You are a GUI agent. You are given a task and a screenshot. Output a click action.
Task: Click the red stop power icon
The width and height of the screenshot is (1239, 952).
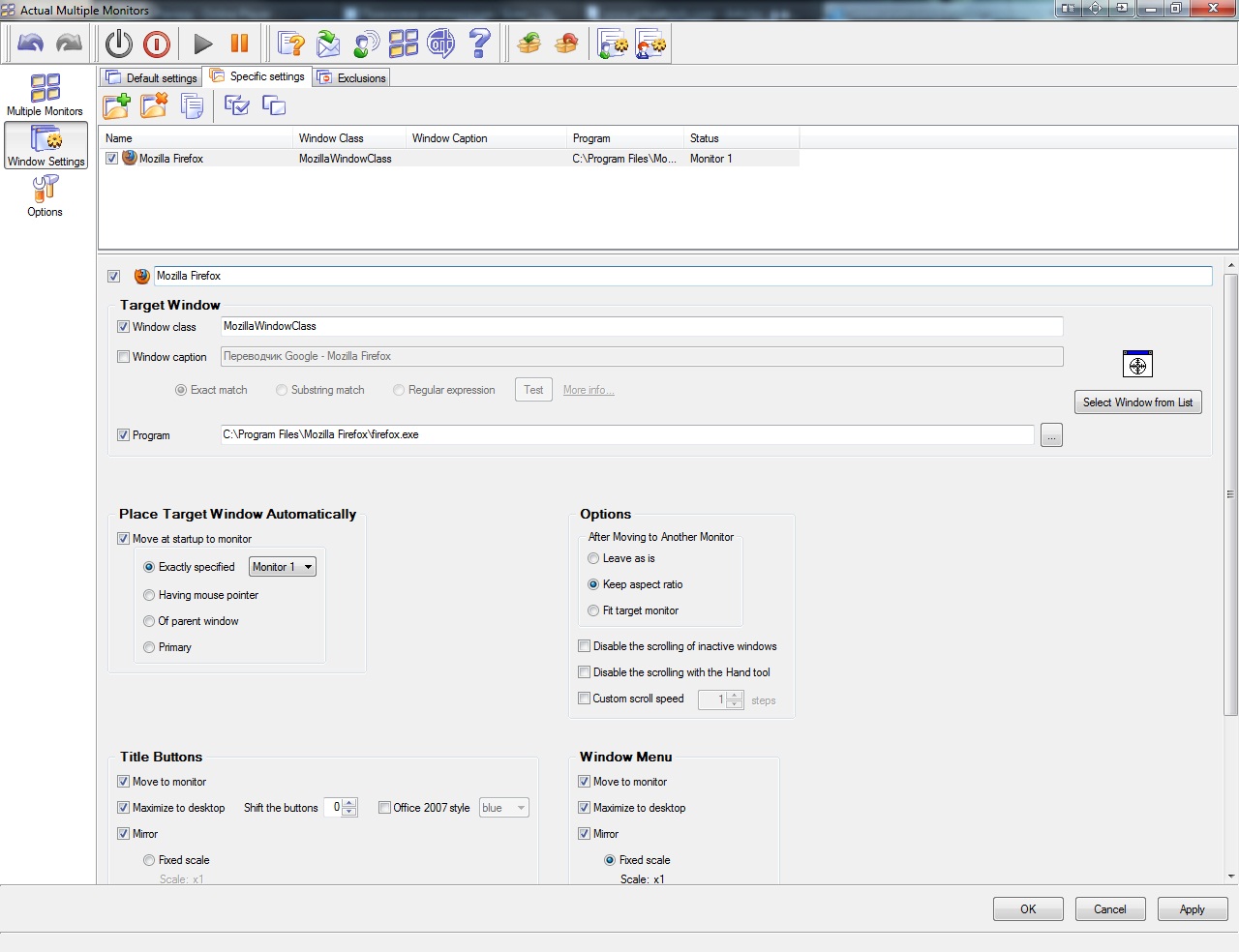click(x=157, y=44)
